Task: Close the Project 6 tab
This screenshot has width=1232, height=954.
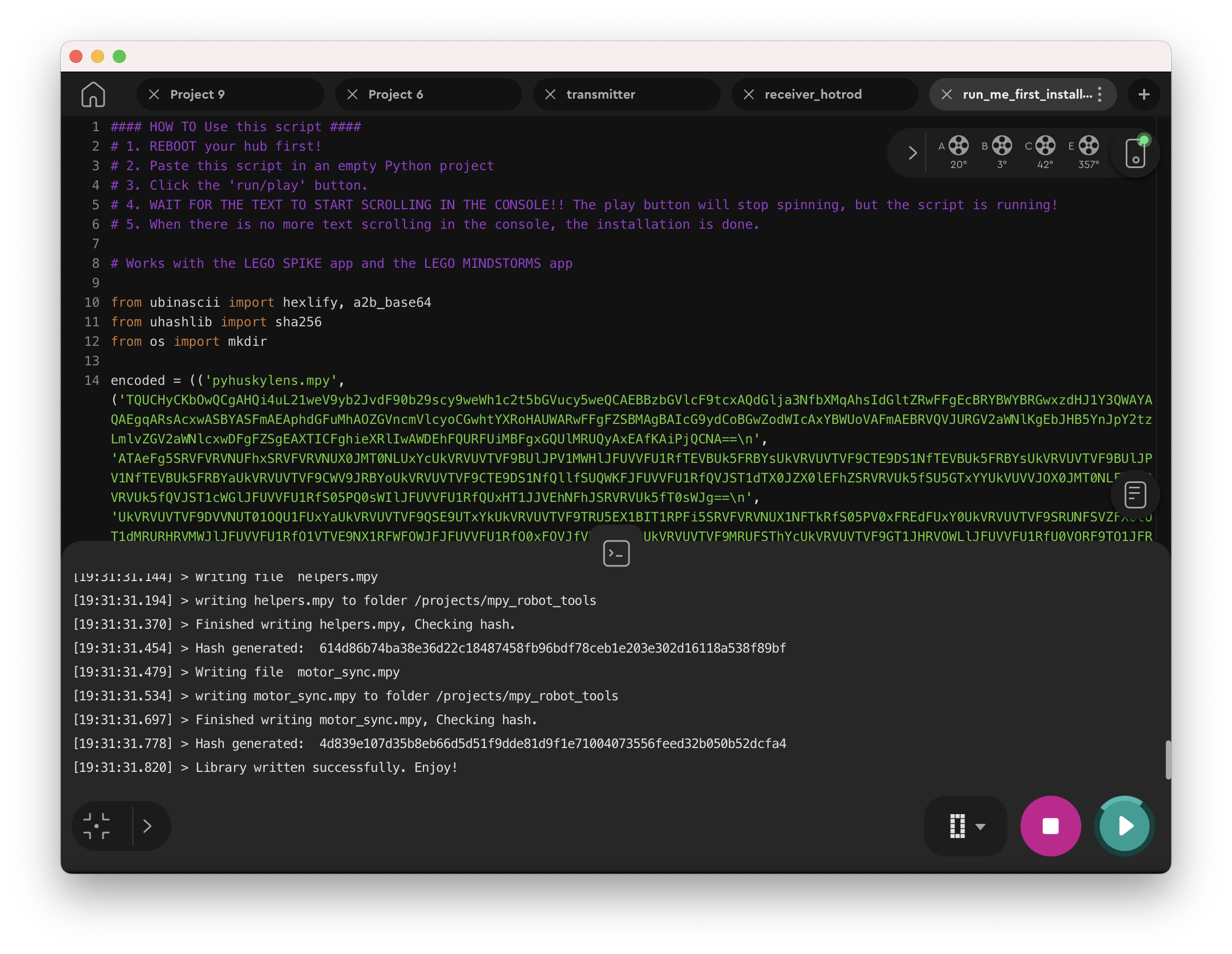Action: coord(352,94)
